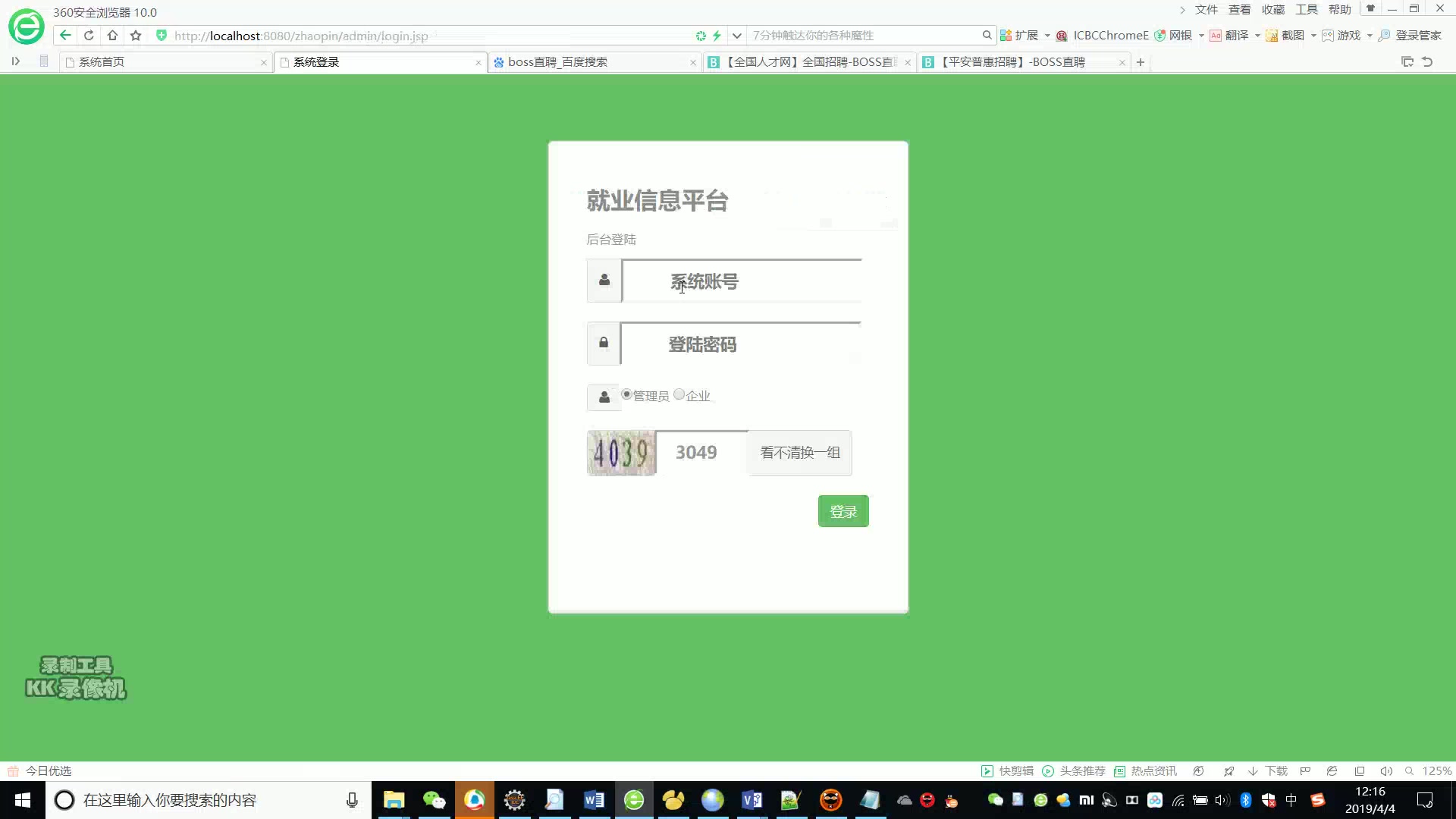This screenshot has width=1456, height=819.
Task: Click the user role icon next to radio buttons
Action: click(x=604, y=396)
